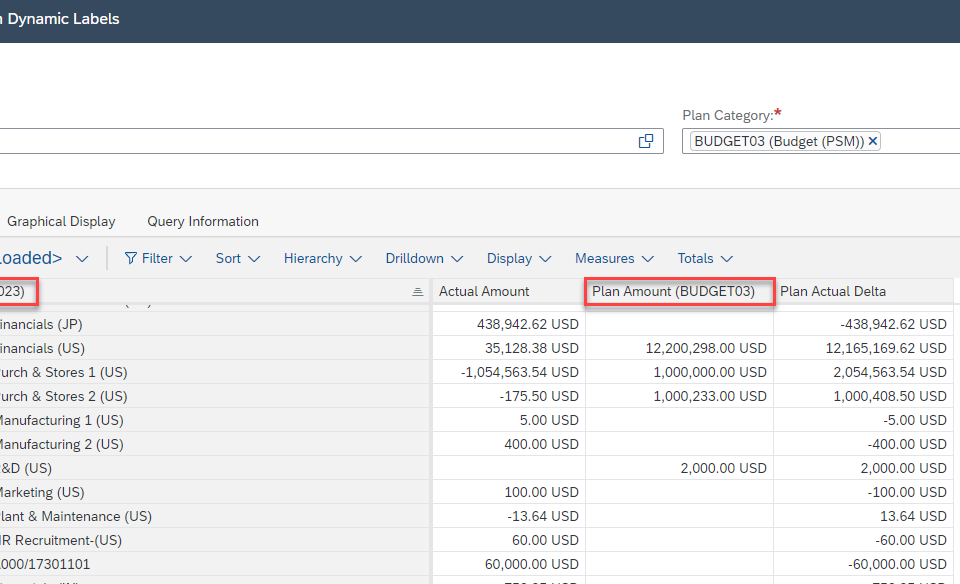Open value help icon in left input field

coord(646,141)
